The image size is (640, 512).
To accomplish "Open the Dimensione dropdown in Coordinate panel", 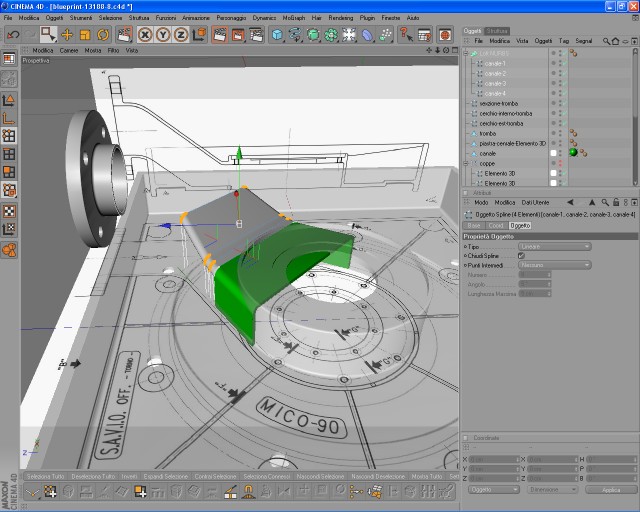I will pyautogui.click(x=552, y=490).
